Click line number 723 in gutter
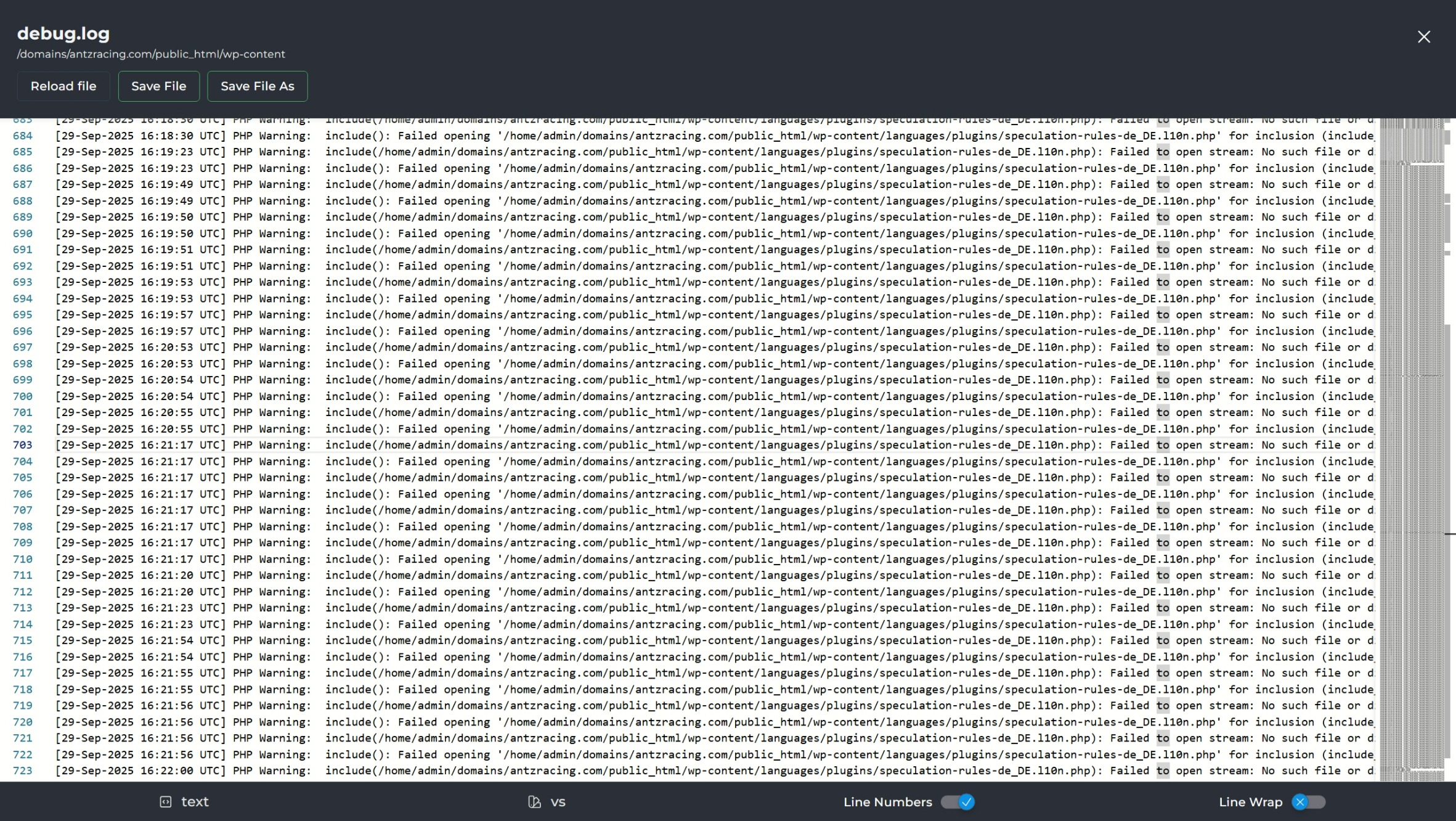This screenshot has width=1456, height=821. coord(22,770)
